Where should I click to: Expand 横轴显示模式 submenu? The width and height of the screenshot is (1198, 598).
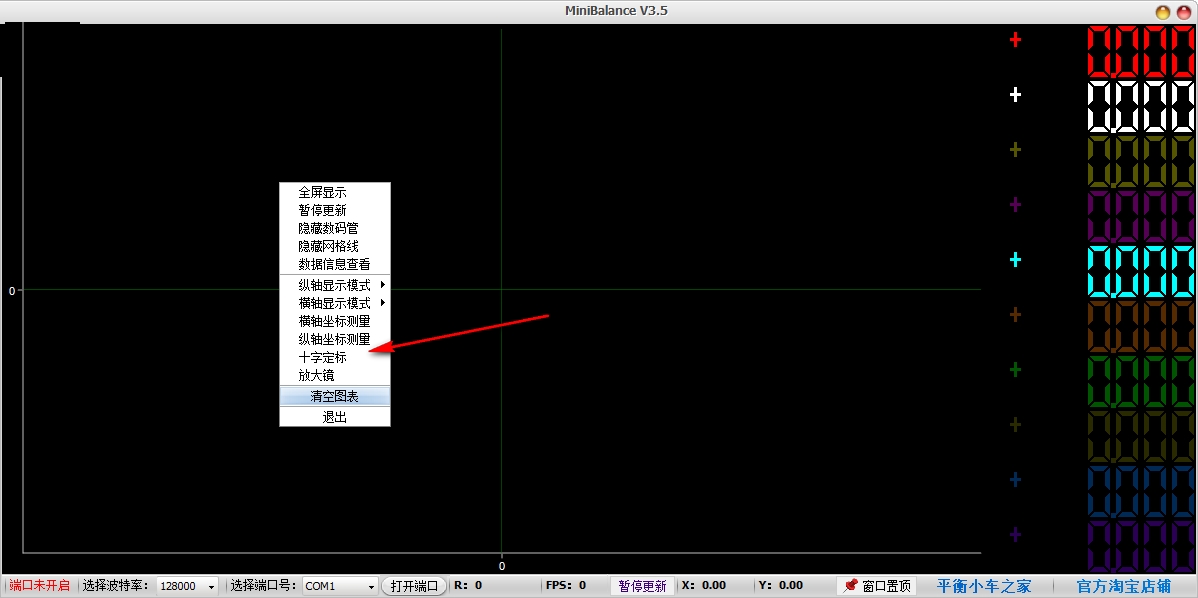[335, 303]
